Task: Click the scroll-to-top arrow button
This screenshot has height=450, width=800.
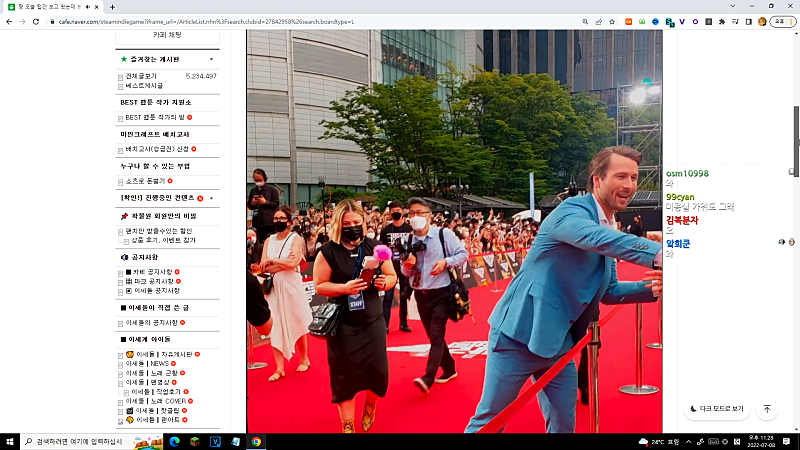Action: 767,409
